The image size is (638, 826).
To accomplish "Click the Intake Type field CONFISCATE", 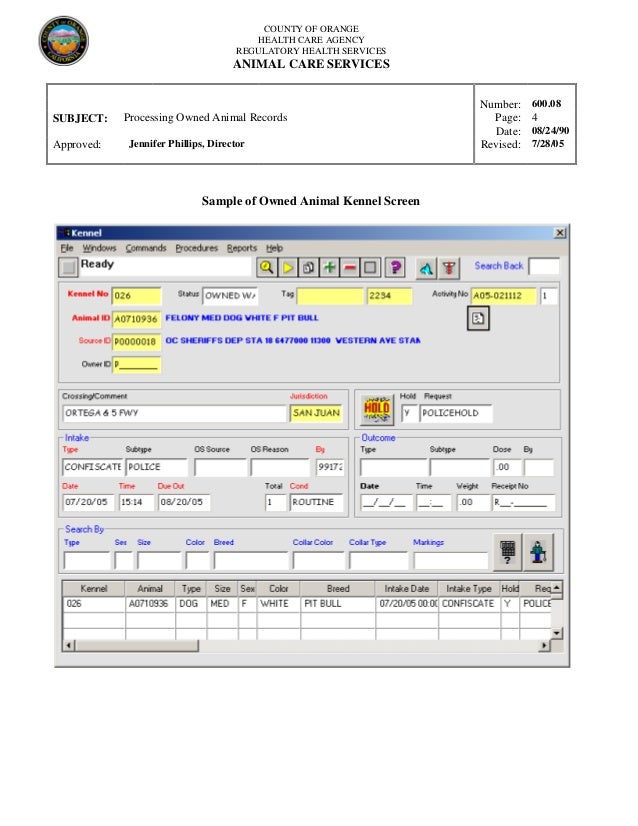I will [93, 467].
